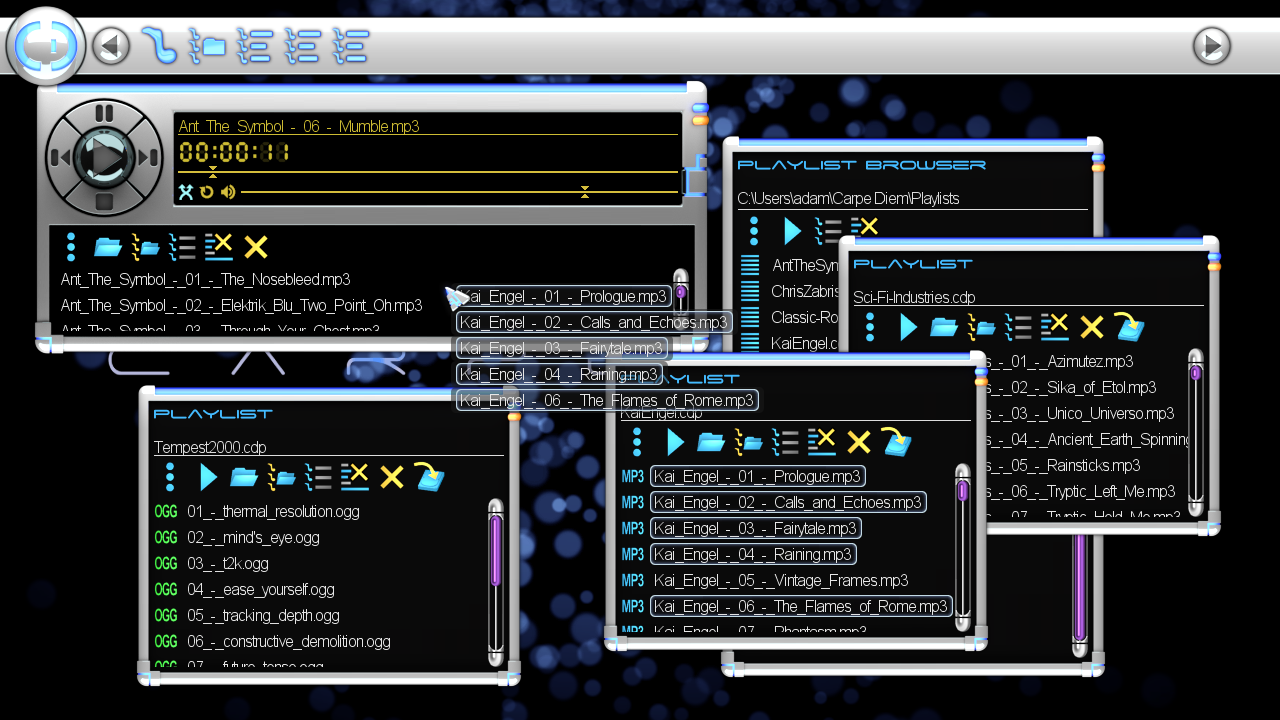Toggle shuffle in the player display
This screenshot has height=720, width=1280.
186,192
